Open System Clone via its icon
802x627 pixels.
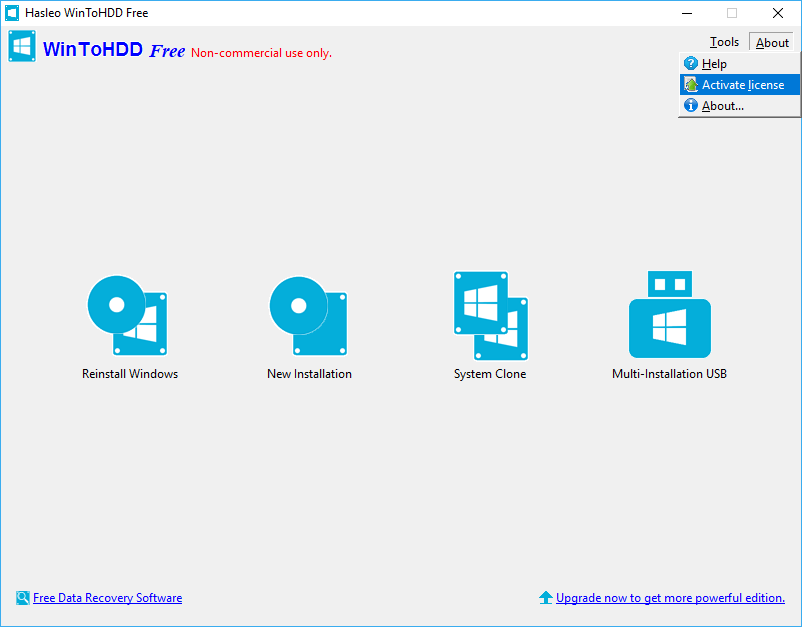[491, 316]
